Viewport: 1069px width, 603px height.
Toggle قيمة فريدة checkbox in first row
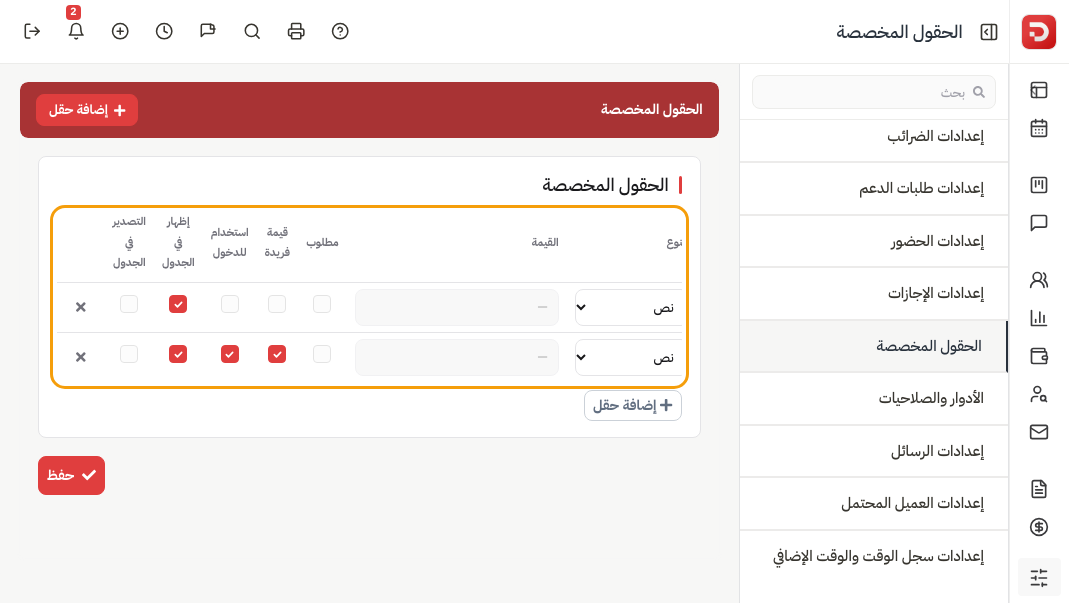pos(277,304)
